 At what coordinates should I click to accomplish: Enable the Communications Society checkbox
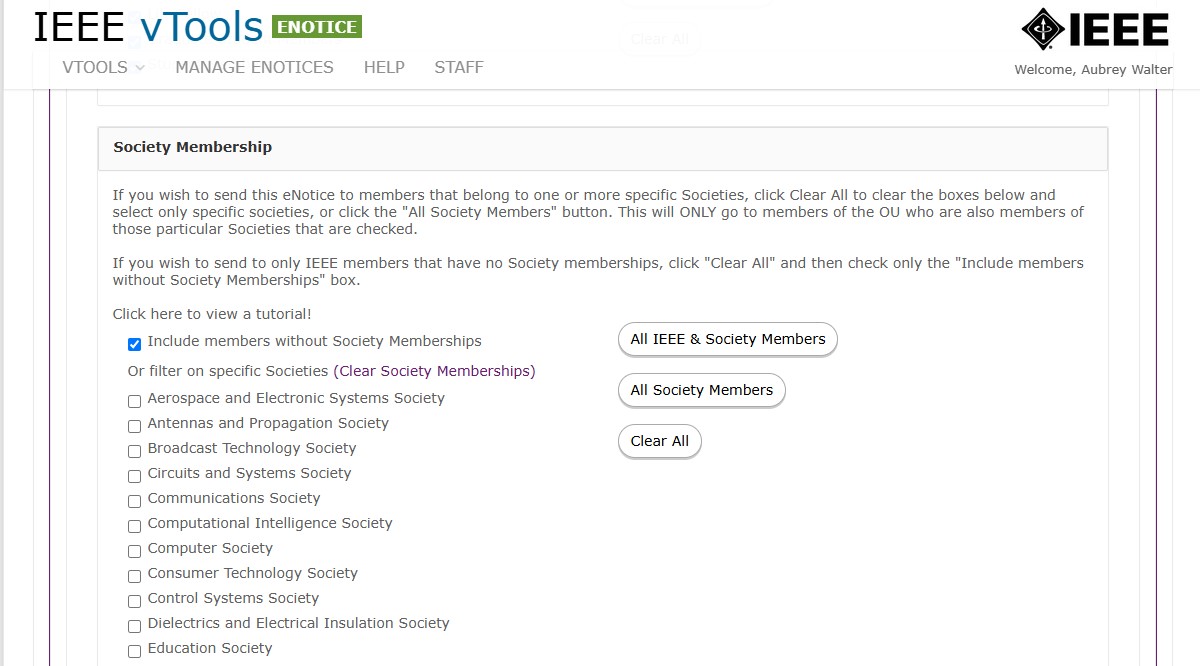(x=134, y=501)
